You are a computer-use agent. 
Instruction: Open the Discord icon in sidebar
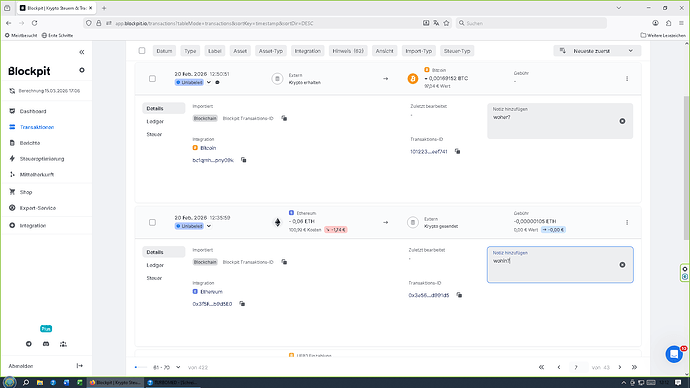46,344
